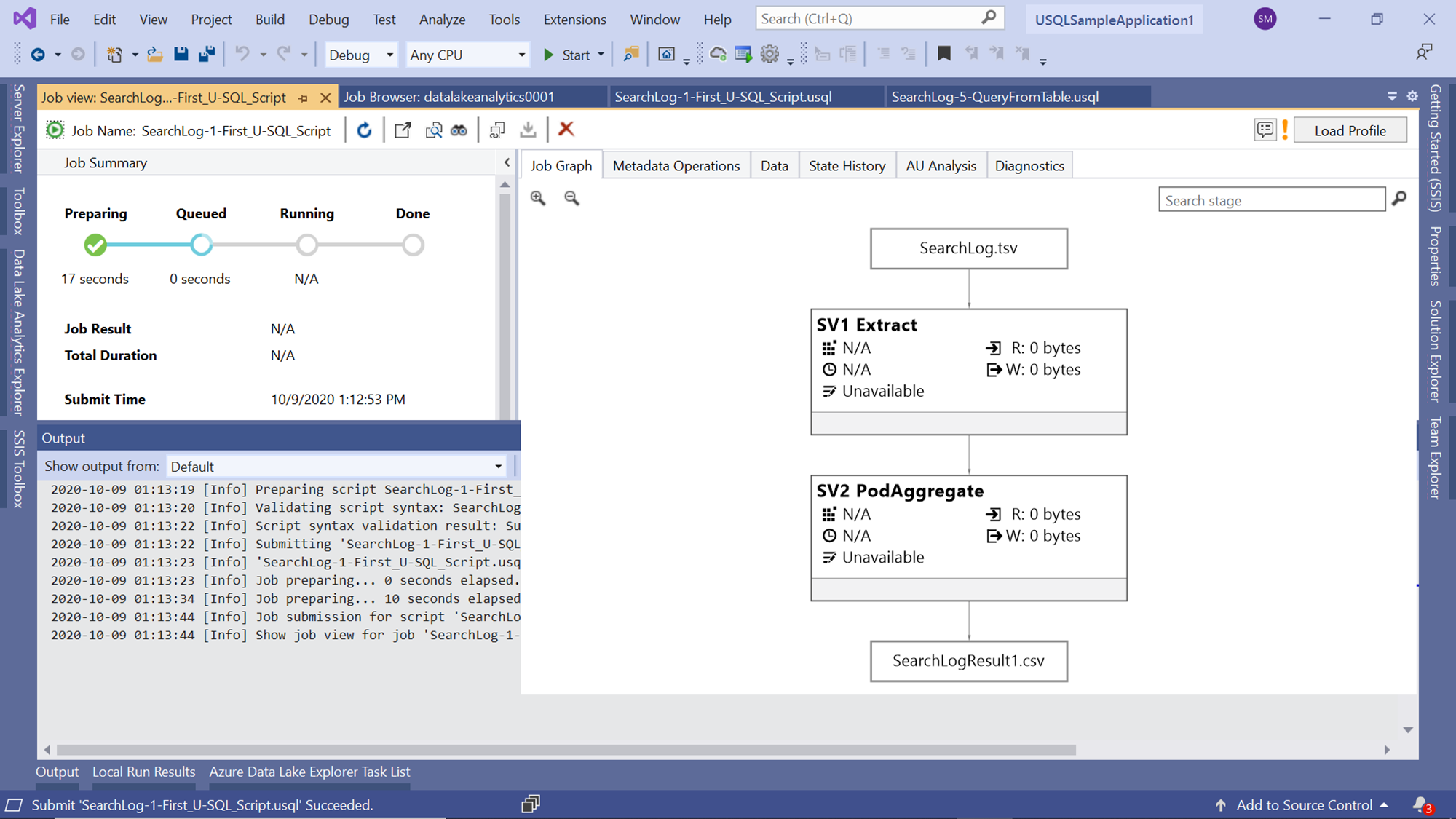Viewport: 1456px width, 819px height.
Task: Click the open job in new window icon
Action: click(403, 130)
